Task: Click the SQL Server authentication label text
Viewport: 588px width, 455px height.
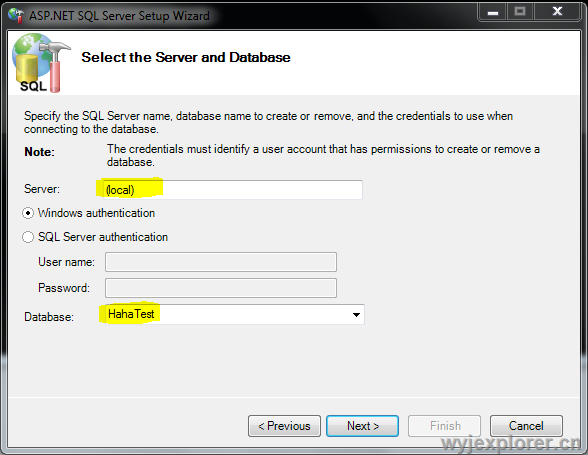Action: [103, 237]
